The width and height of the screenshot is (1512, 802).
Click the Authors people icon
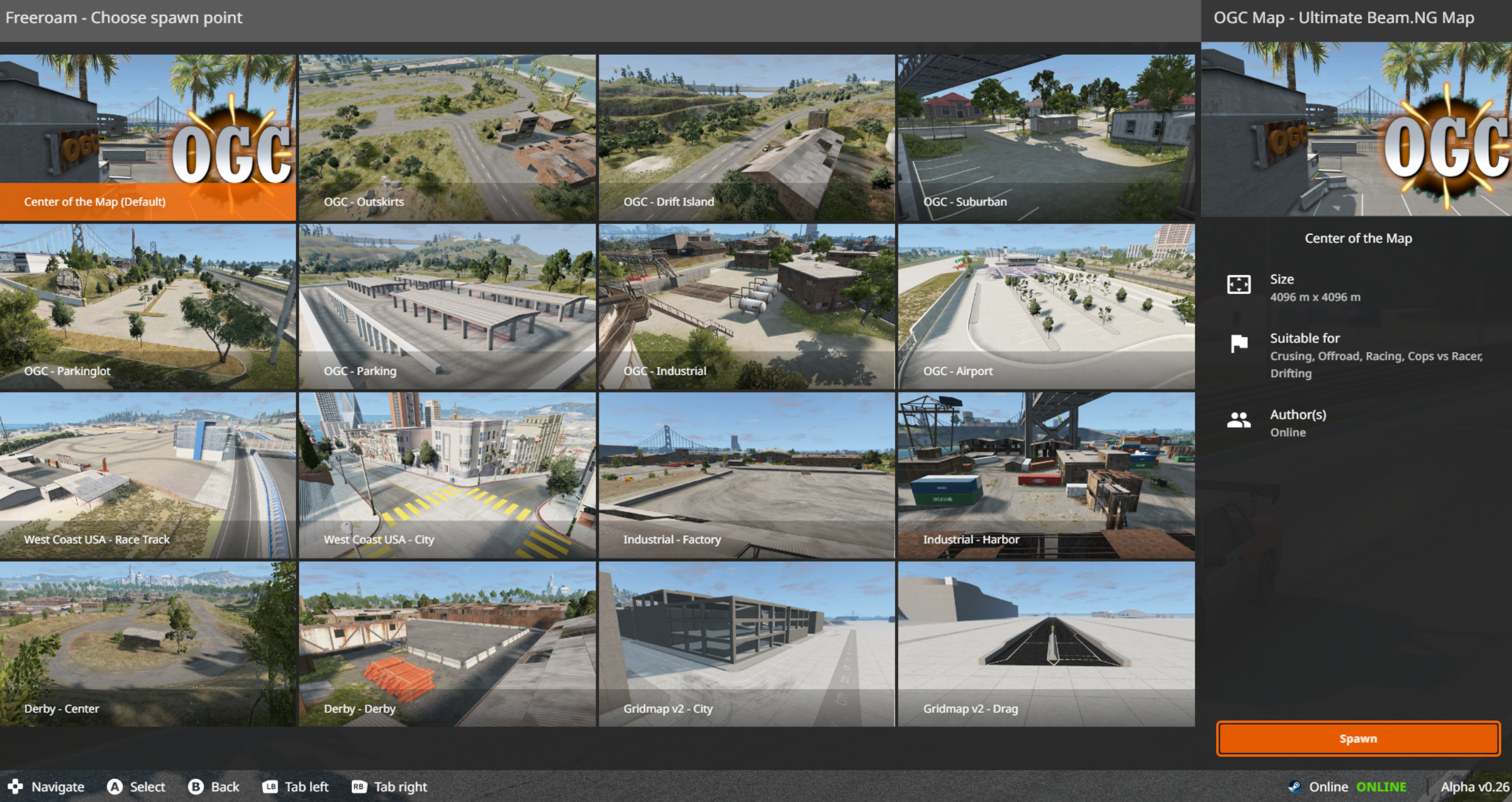coord(1239,421)
